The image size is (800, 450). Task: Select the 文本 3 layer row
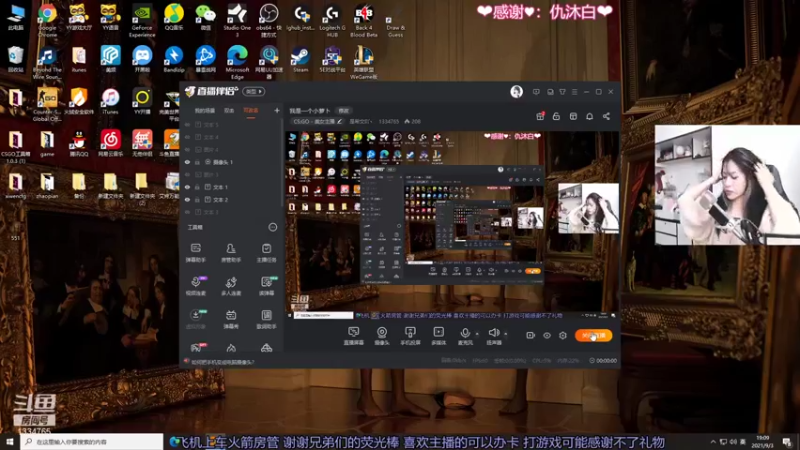233,212
